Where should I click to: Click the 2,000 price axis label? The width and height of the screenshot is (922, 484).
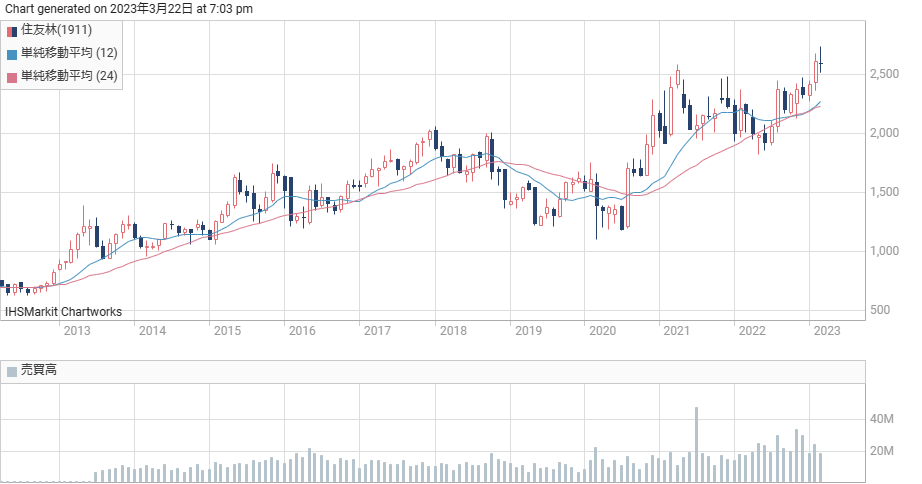pyautogui.click(x=885, y=133)
